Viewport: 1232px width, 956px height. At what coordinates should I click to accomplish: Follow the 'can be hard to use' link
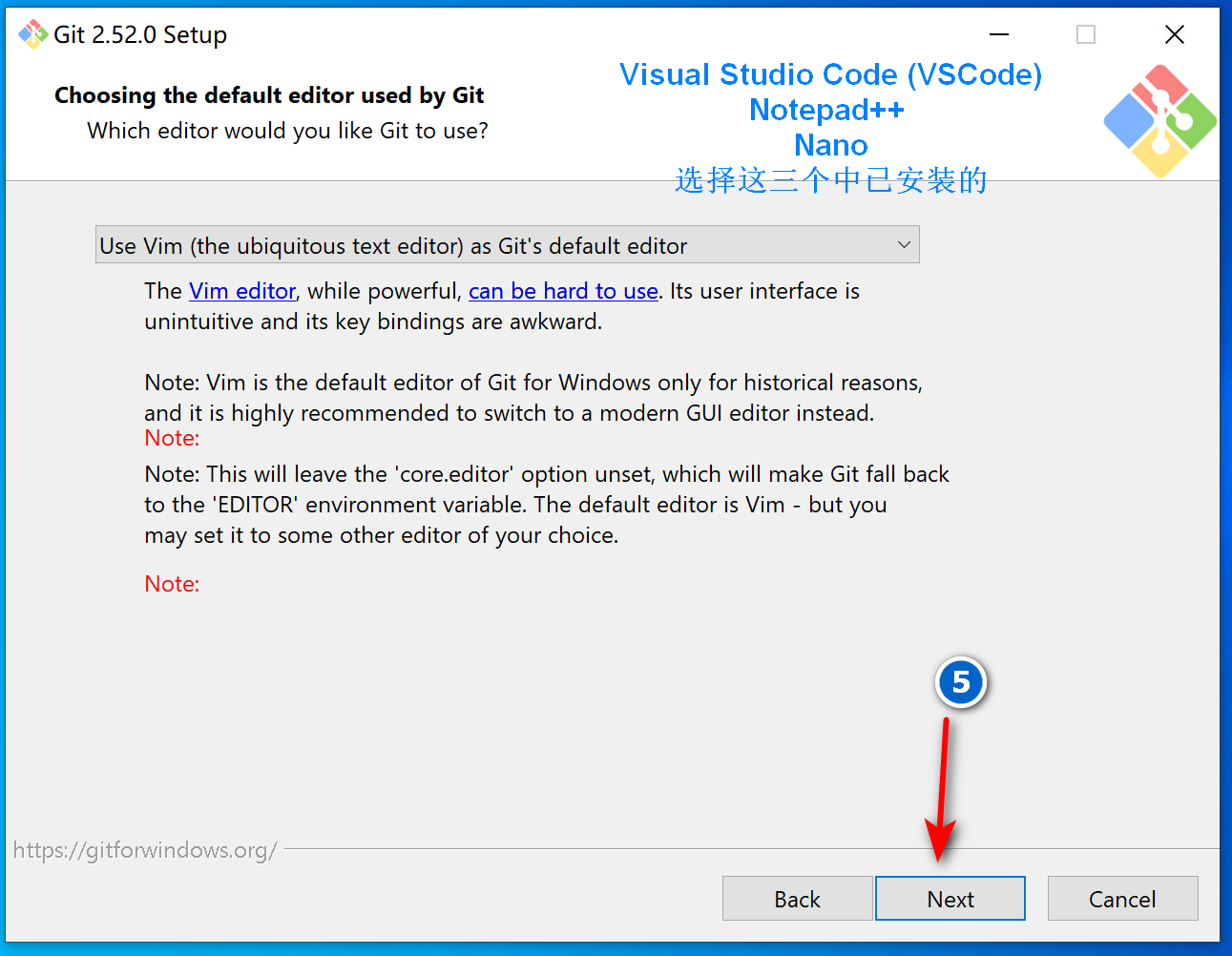(x=563, y=291)
